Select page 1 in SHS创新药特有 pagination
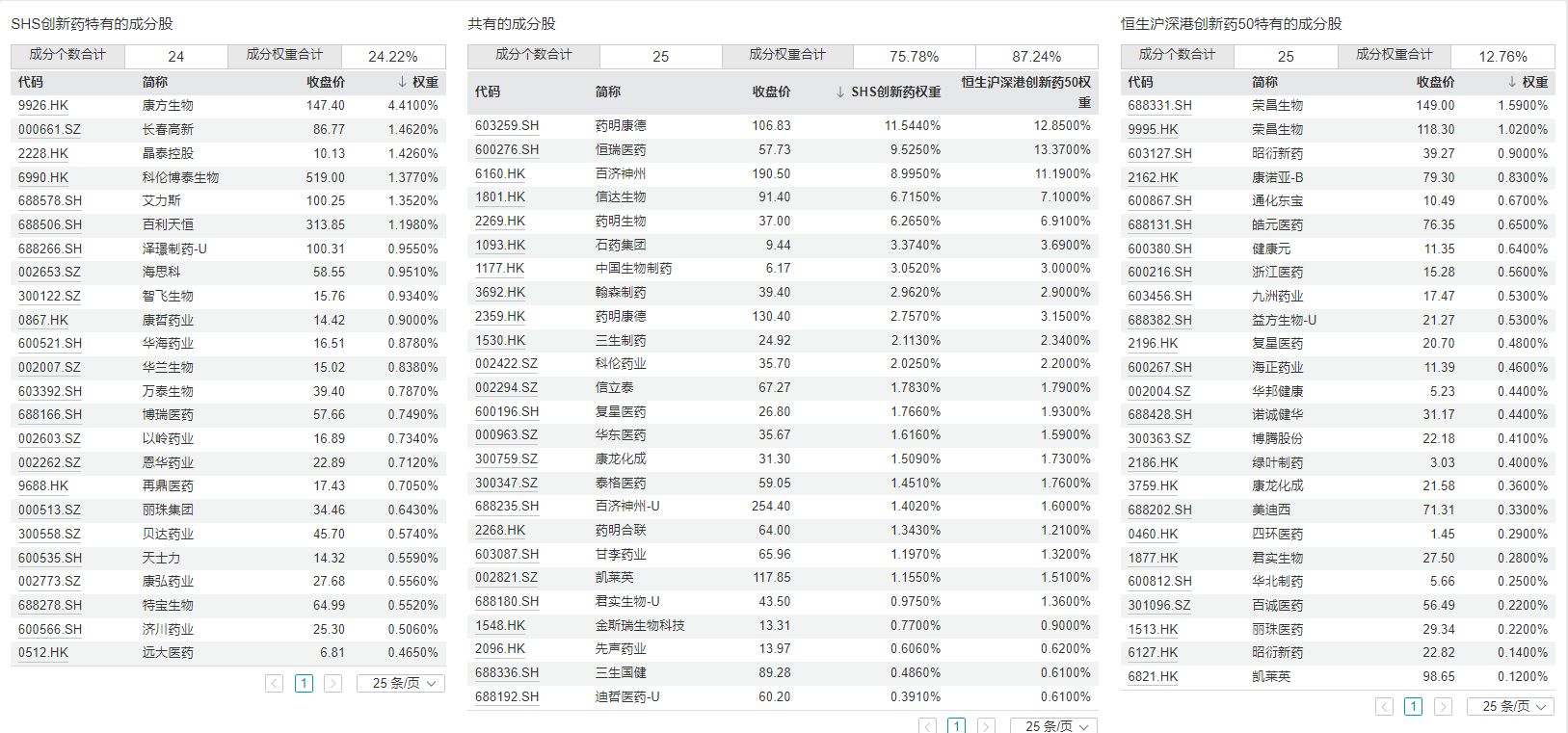1568x733 pixels. [304, 683]
